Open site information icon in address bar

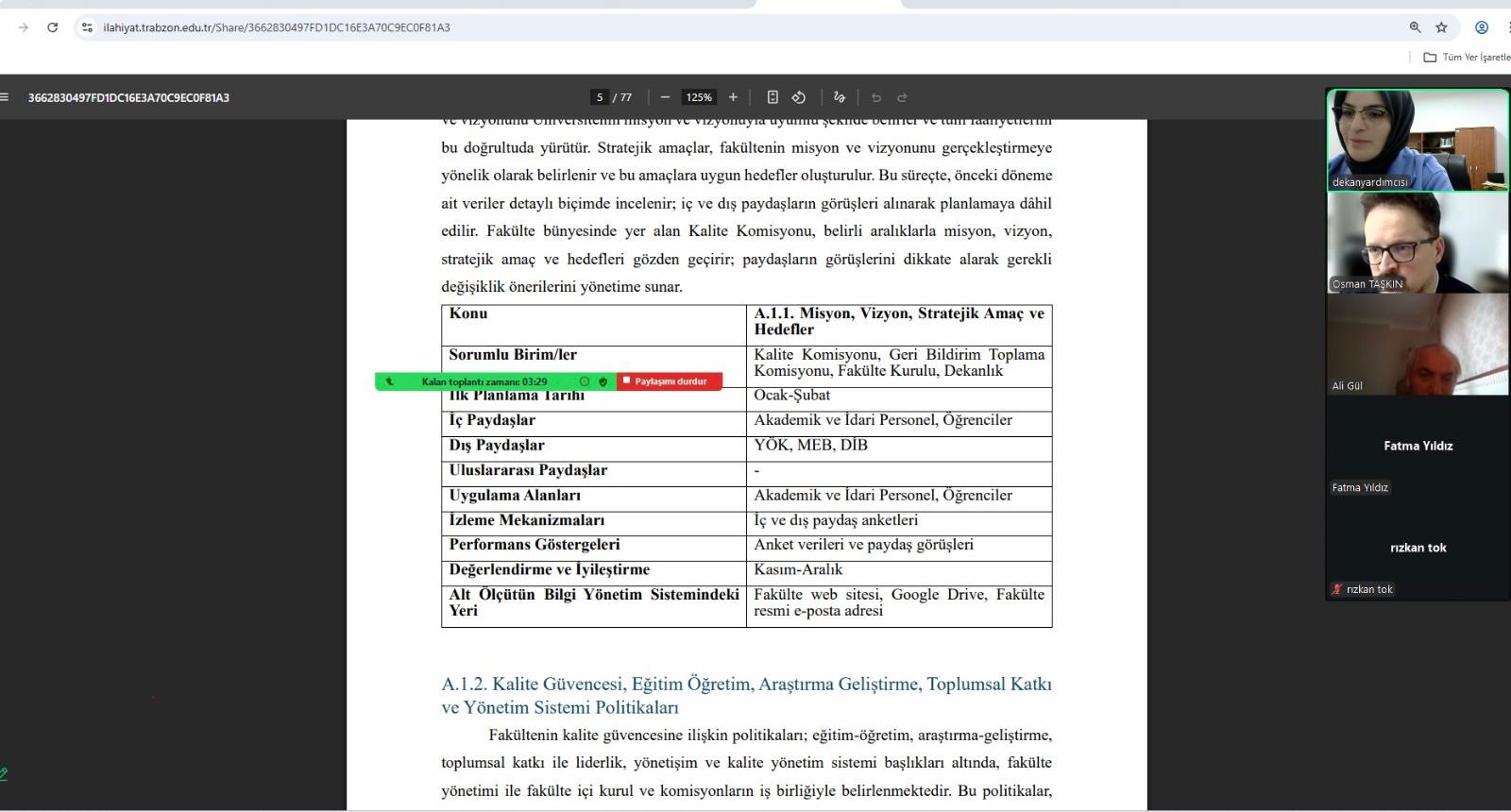click(x=87, y=27)
